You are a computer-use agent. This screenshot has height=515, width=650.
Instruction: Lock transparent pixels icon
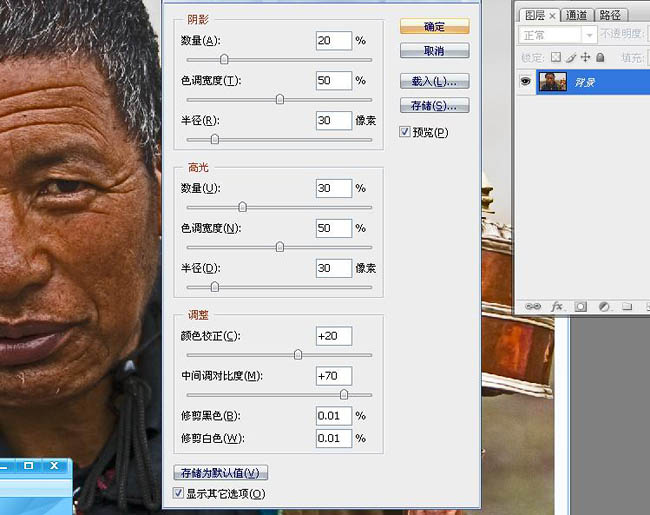(x=556, y=58)
